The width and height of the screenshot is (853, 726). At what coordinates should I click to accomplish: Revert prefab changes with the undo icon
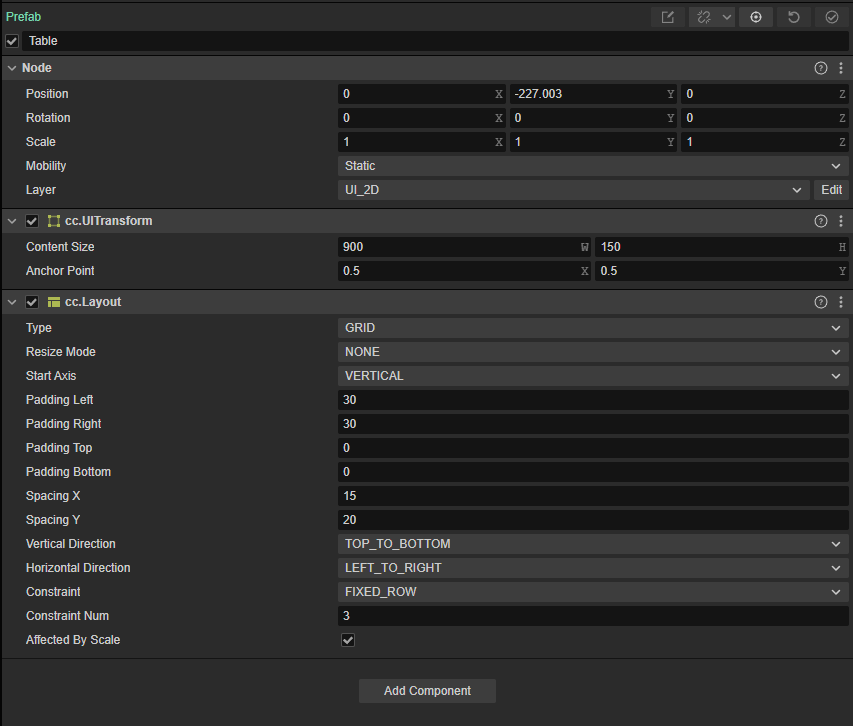(794, 17)
